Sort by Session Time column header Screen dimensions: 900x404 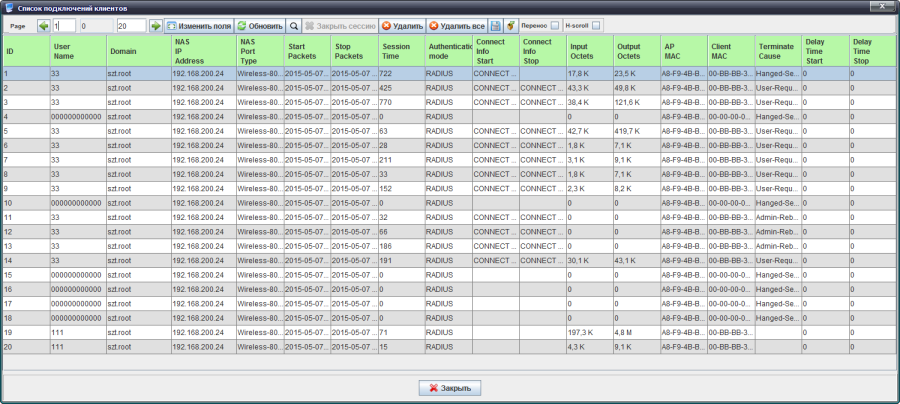pos(400,51)
